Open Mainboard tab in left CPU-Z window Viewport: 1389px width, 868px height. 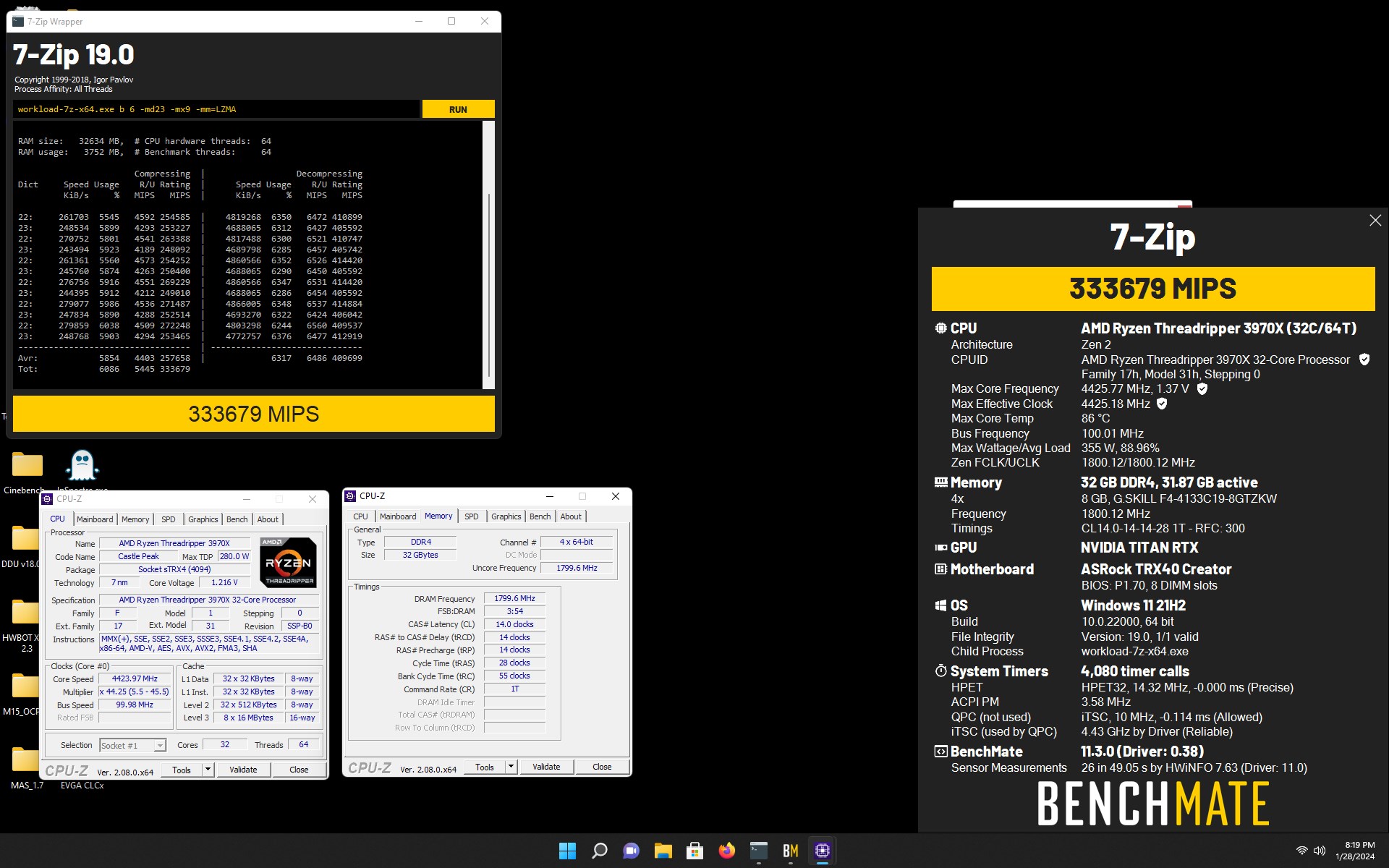95,519
